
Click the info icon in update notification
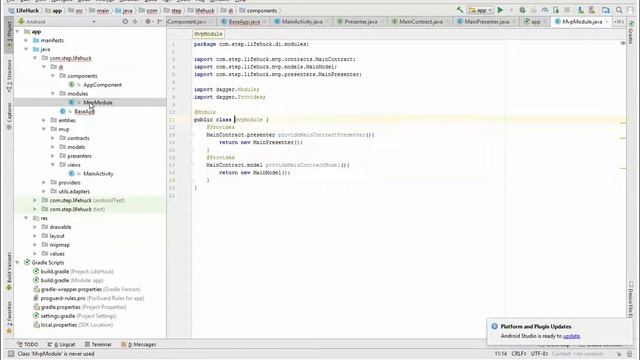point(494,327)
